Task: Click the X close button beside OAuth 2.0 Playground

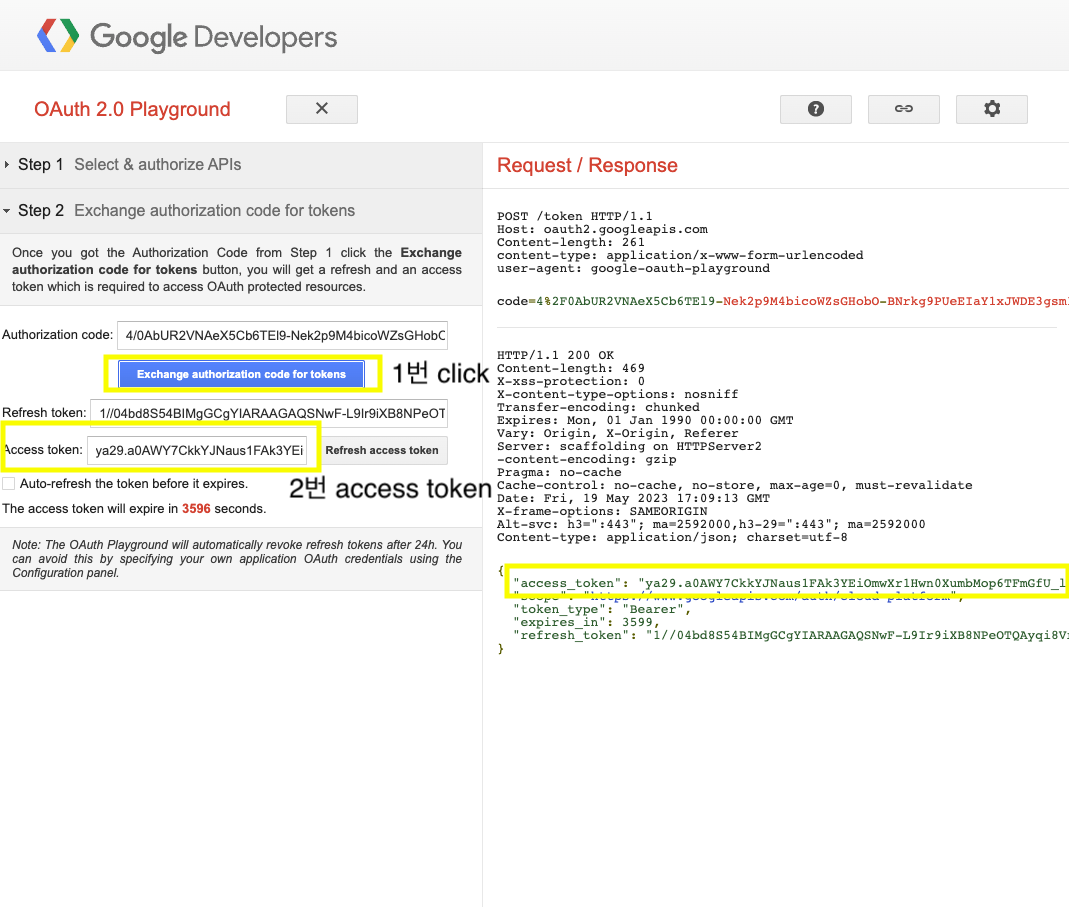Action: click(322, 109)
